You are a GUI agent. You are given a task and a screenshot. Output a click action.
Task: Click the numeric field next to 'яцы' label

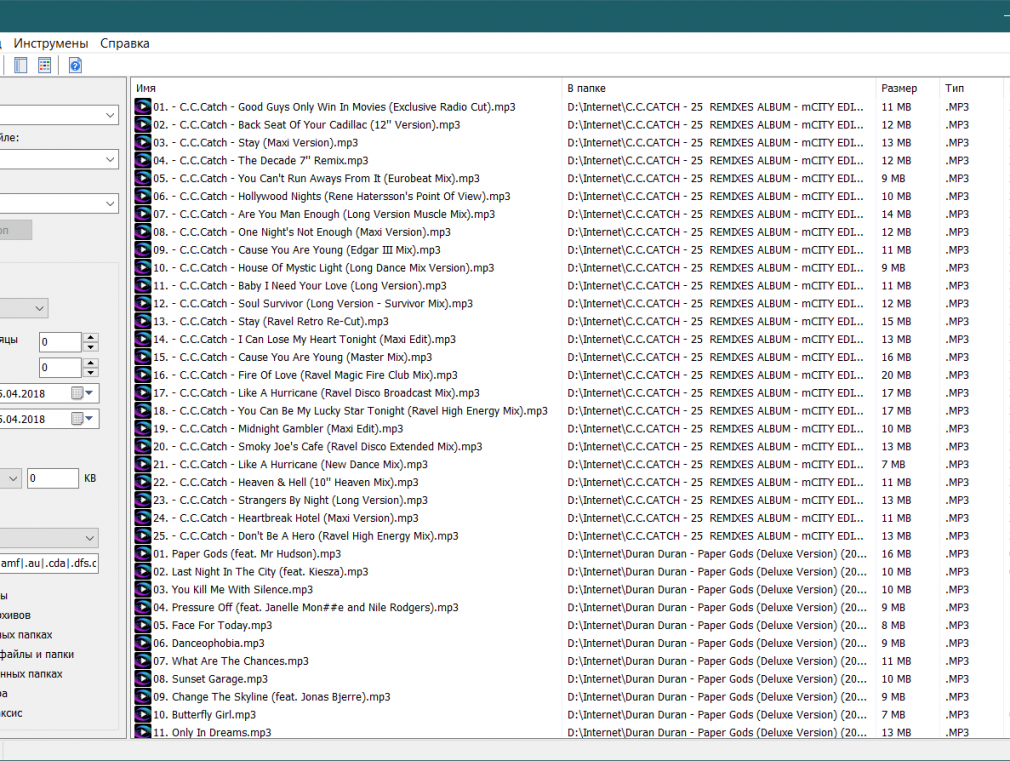60,342
